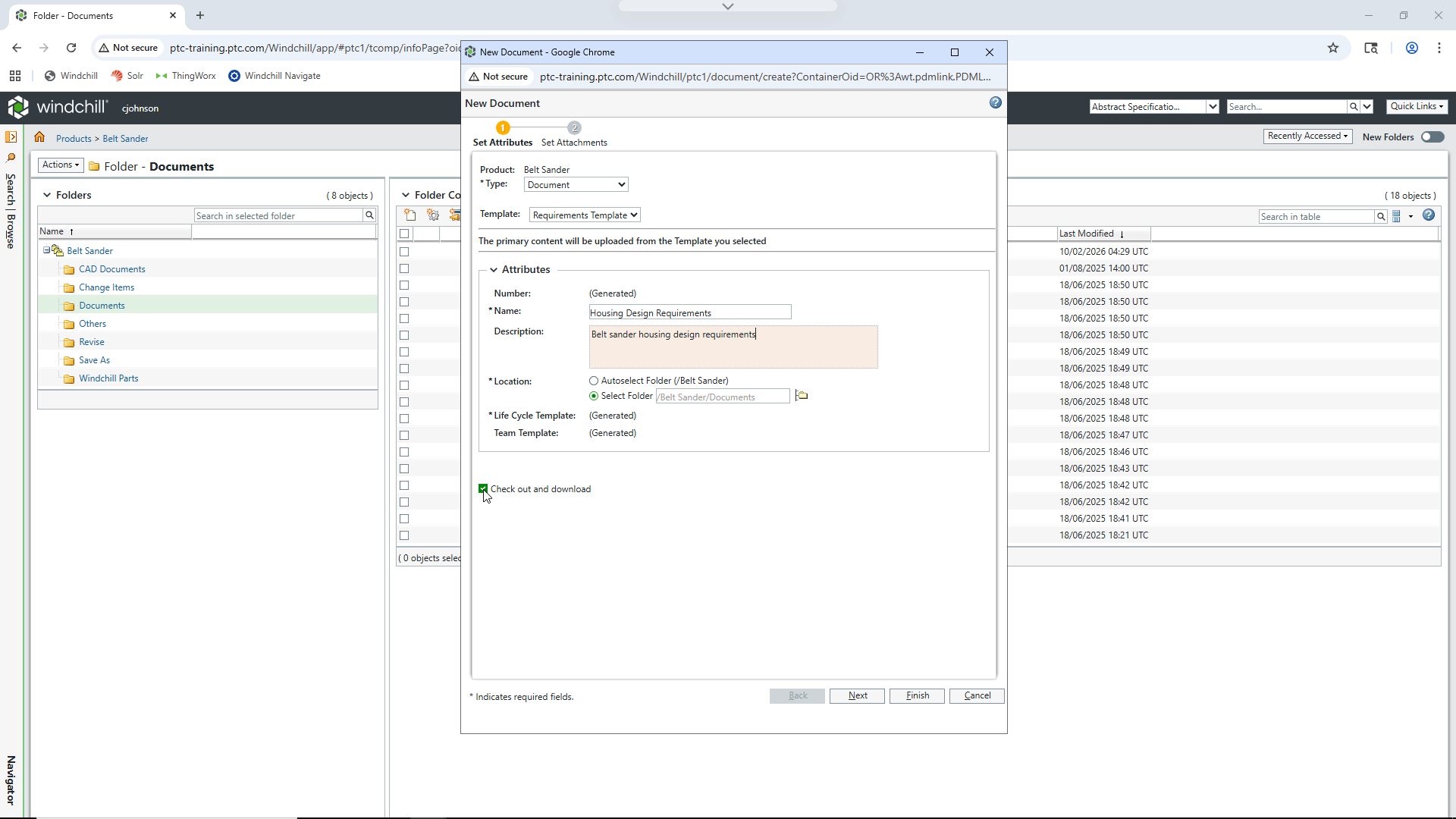Viewport: 1456px width, 819px height.
Task: Cancel the New Document dialog
Action: (x=977, y=696)
